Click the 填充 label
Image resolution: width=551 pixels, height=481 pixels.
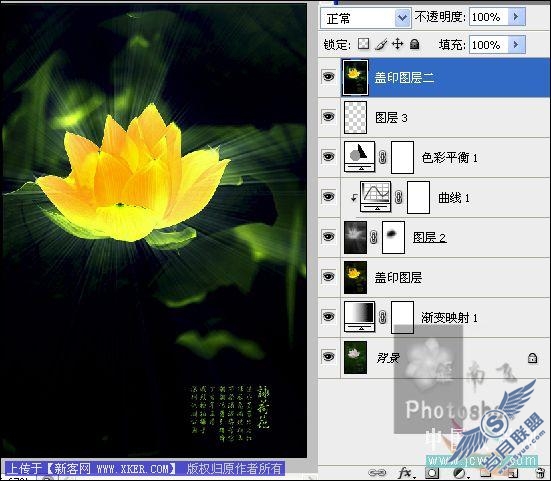[452, 45]
